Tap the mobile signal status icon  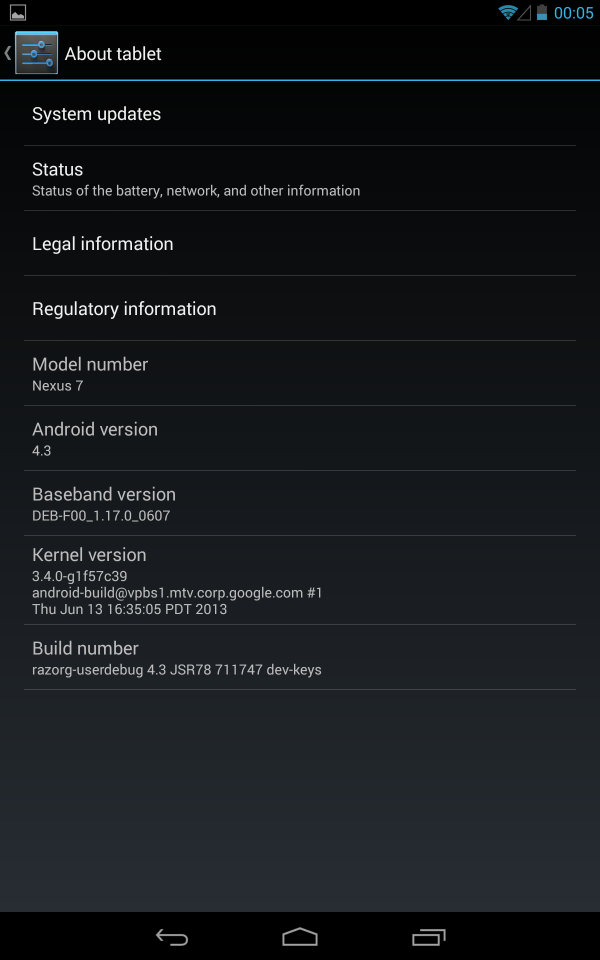tap(524, 12)
